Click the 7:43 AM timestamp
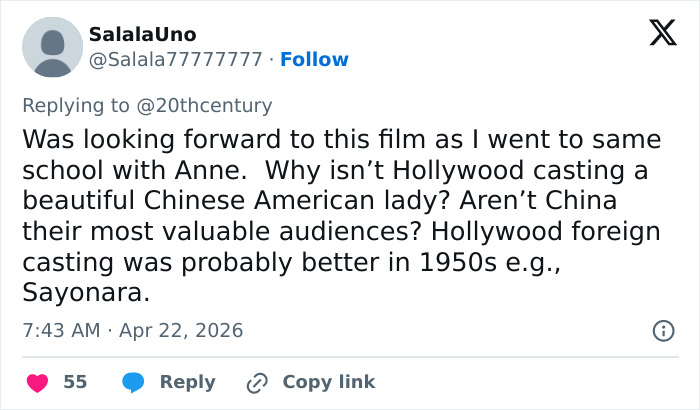Image resolution: width=700 pixels, height=410 pixels. [x=63, y=330]
